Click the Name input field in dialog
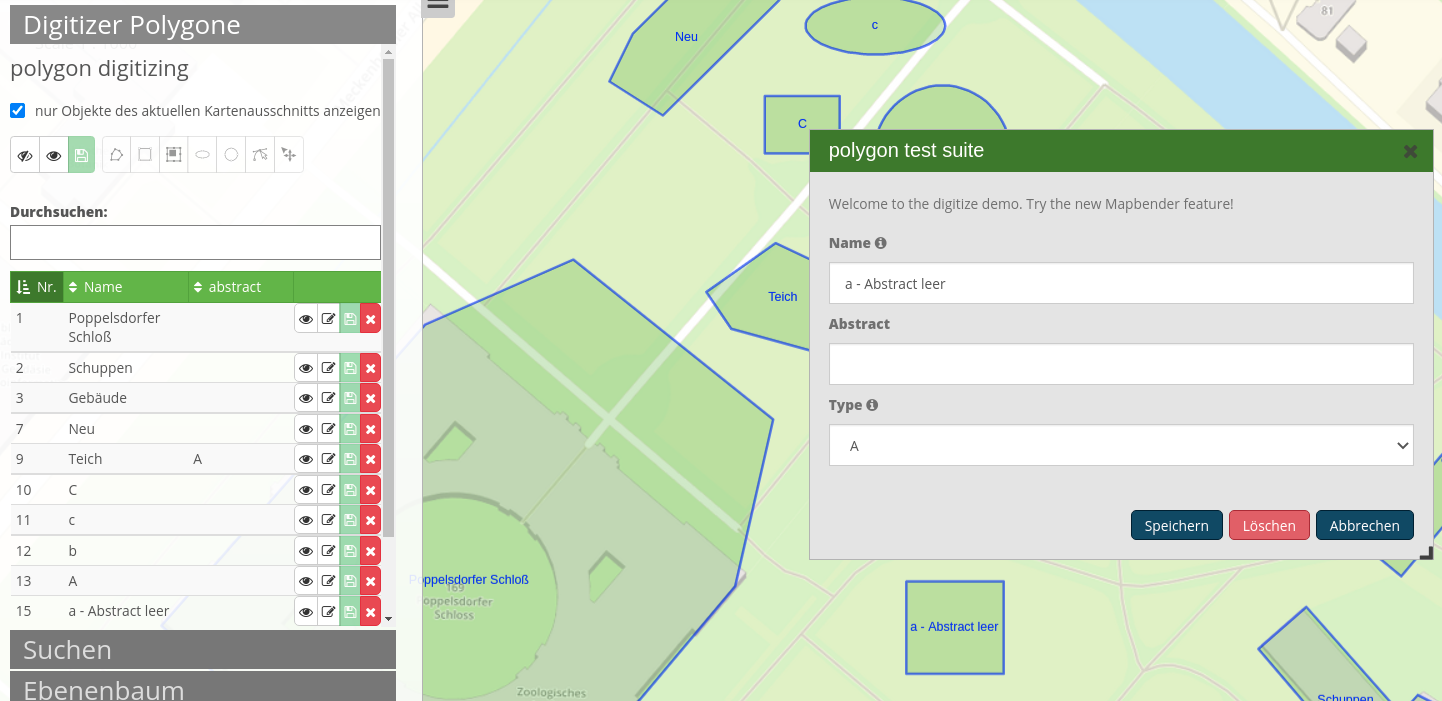 tap(1121, 284)
